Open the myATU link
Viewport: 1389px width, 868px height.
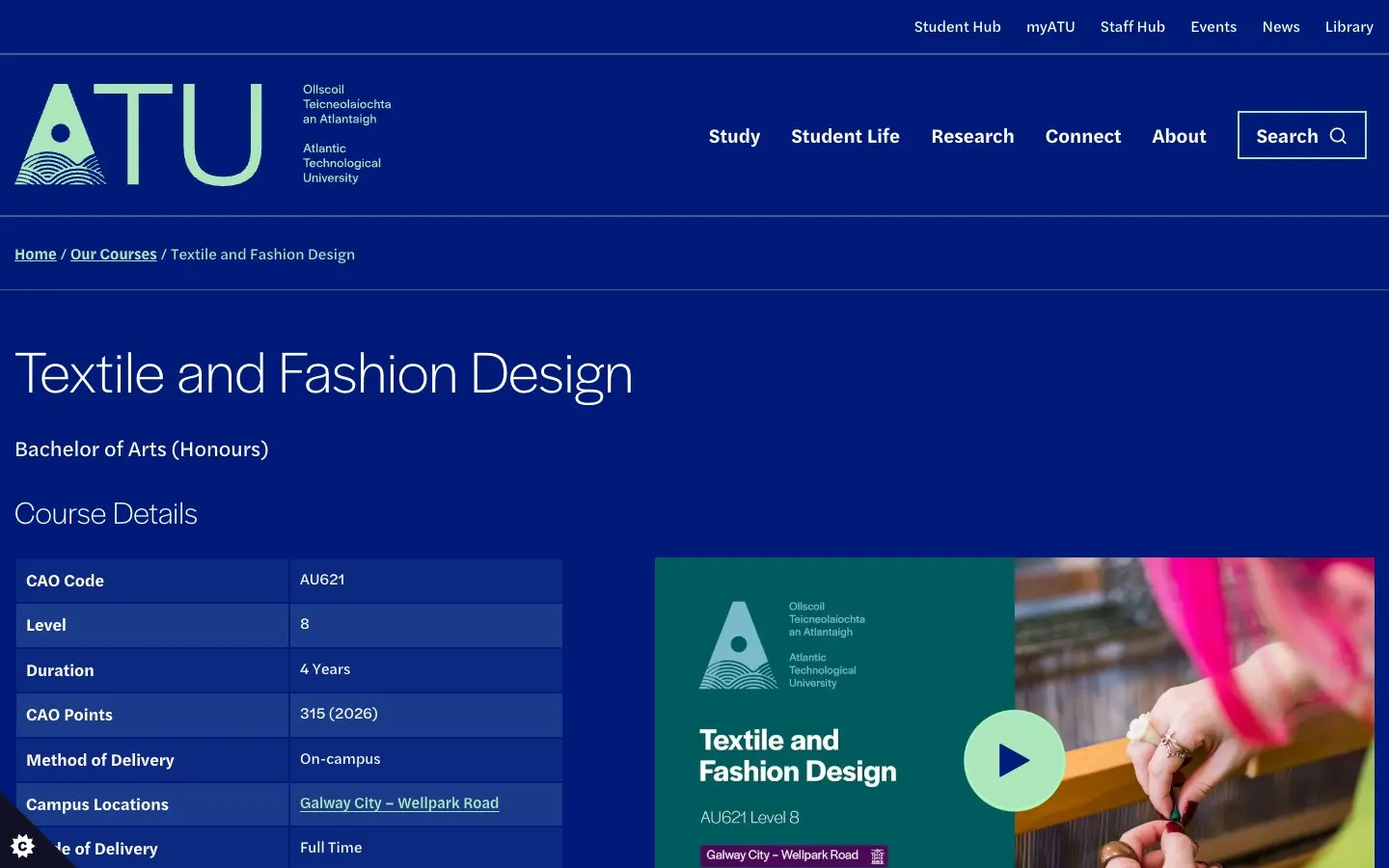(x=1050, y=27)
